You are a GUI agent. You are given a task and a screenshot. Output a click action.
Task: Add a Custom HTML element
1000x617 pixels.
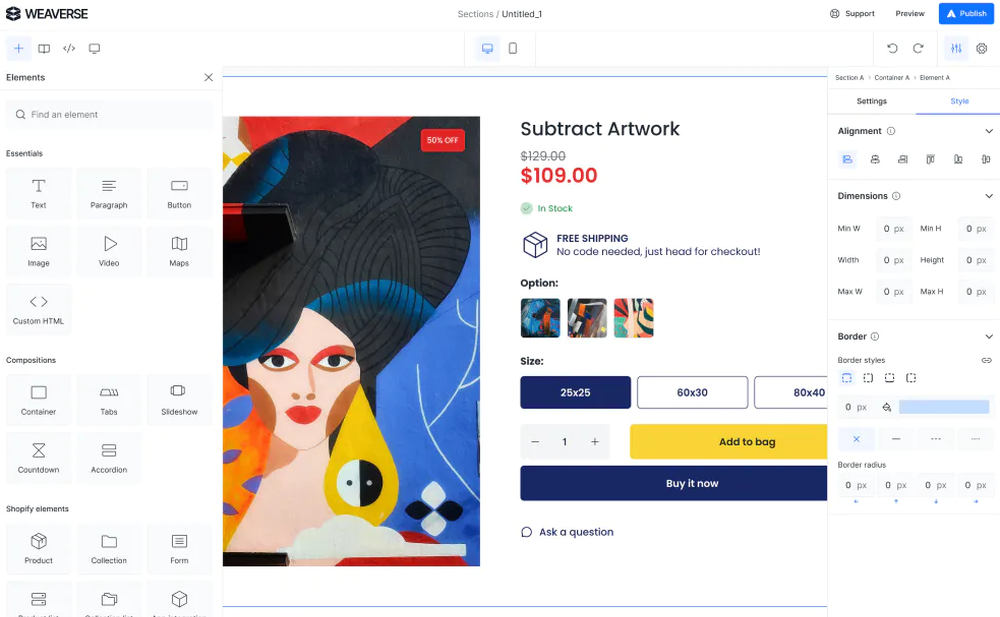38,309
